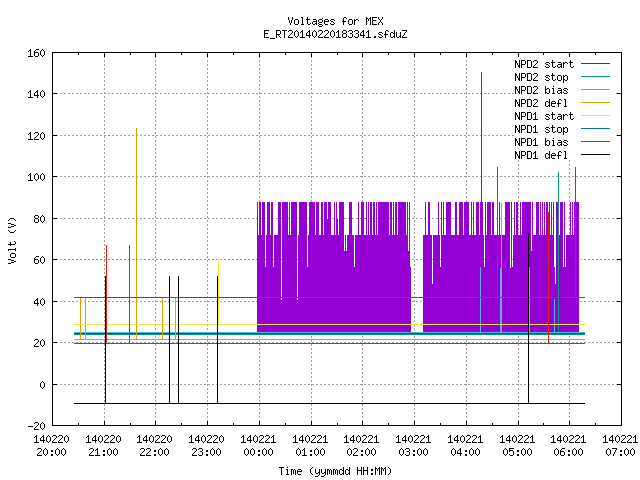The image size is (640, 480).
Task: Click the "NPD2 bias" legend label
Action: coord(541,90)
